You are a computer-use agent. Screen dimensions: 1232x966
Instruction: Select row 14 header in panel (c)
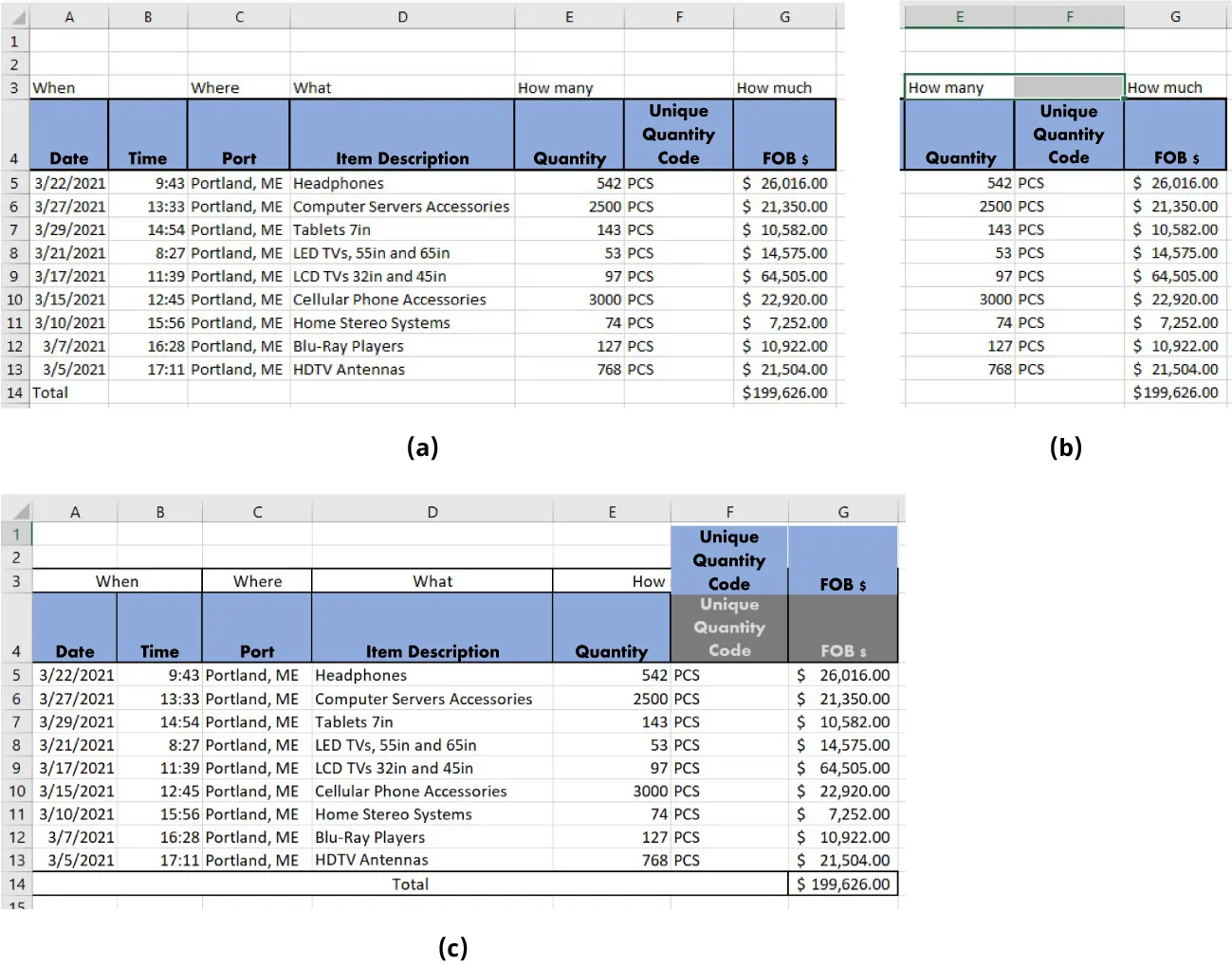coord(15,884)
